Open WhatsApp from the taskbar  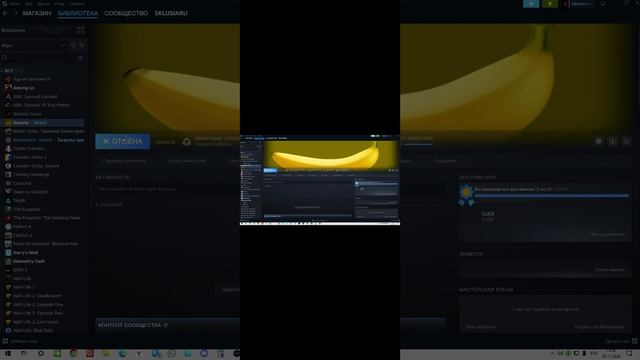[x=171, y=353]
